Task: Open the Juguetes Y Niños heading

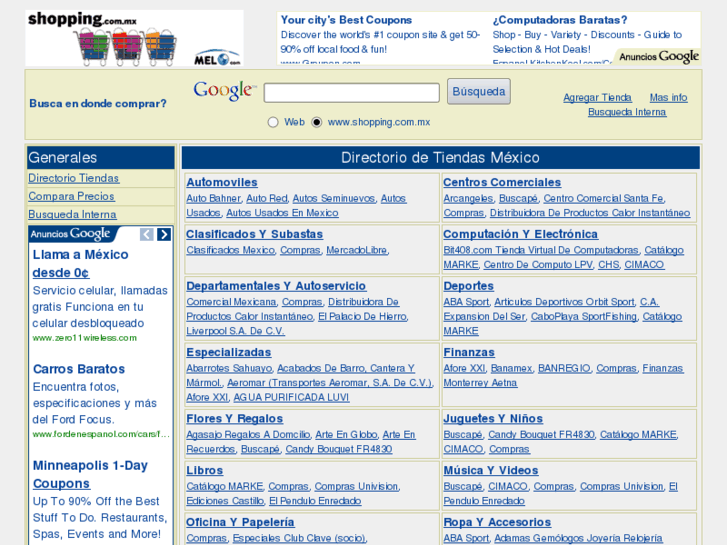Action: (493, 418)
